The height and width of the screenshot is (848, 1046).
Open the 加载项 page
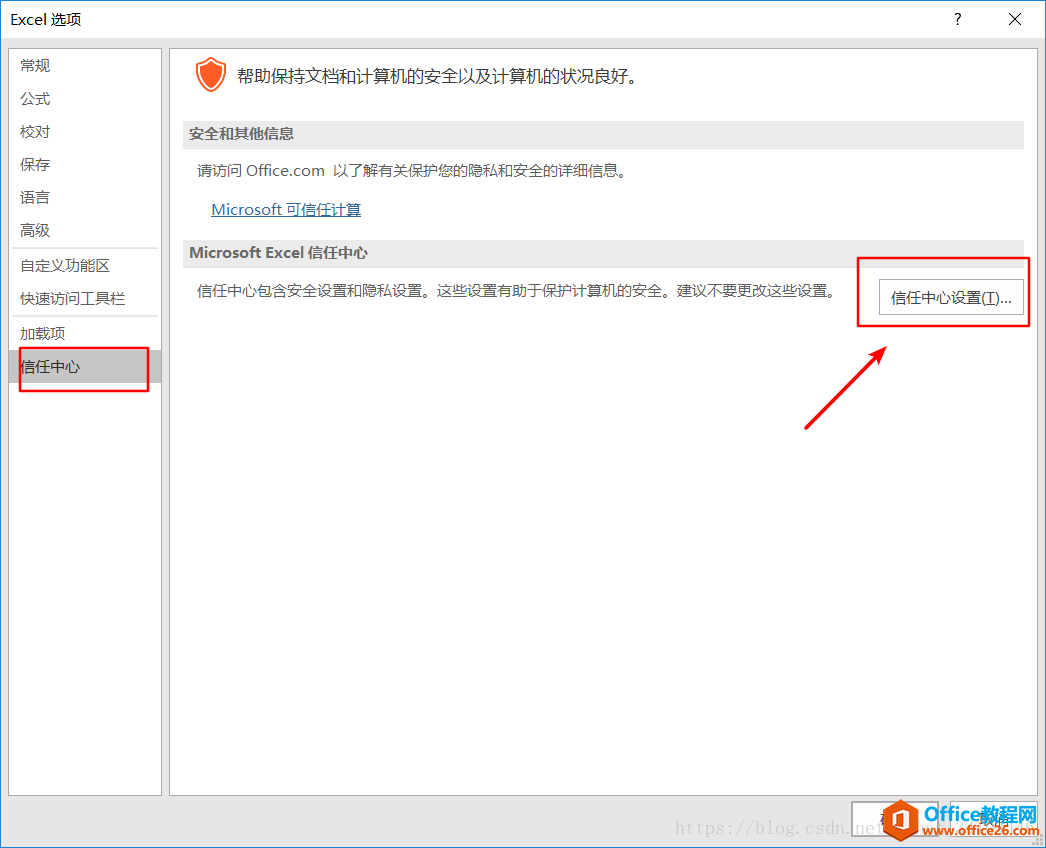coord(42,333)
